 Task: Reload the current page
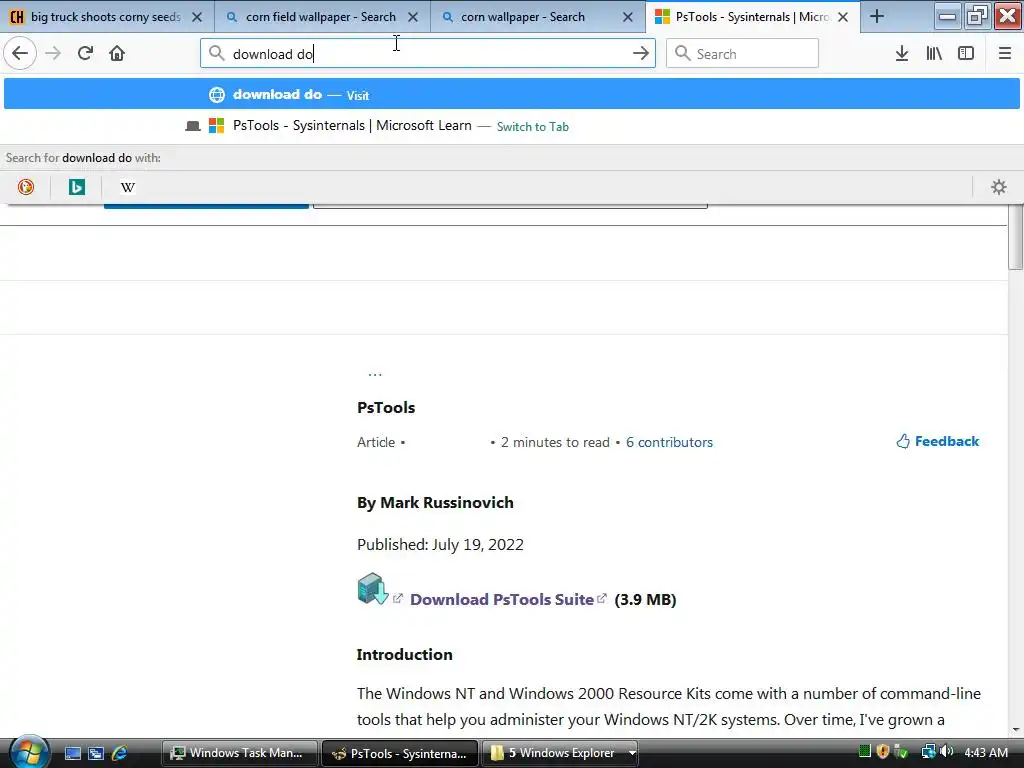[85, 54]
